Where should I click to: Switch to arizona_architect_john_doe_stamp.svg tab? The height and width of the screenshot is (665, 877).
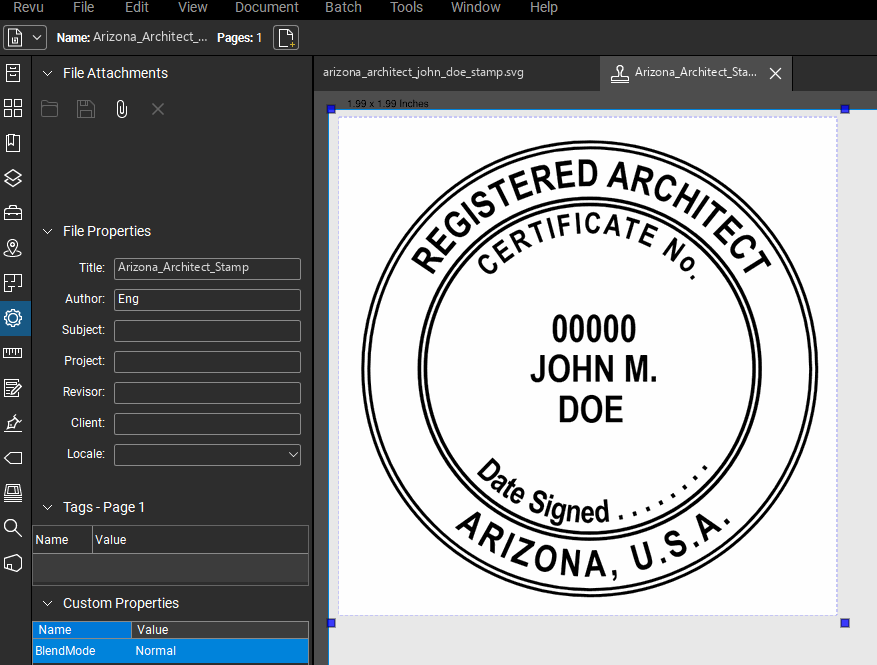pos(423,72)
